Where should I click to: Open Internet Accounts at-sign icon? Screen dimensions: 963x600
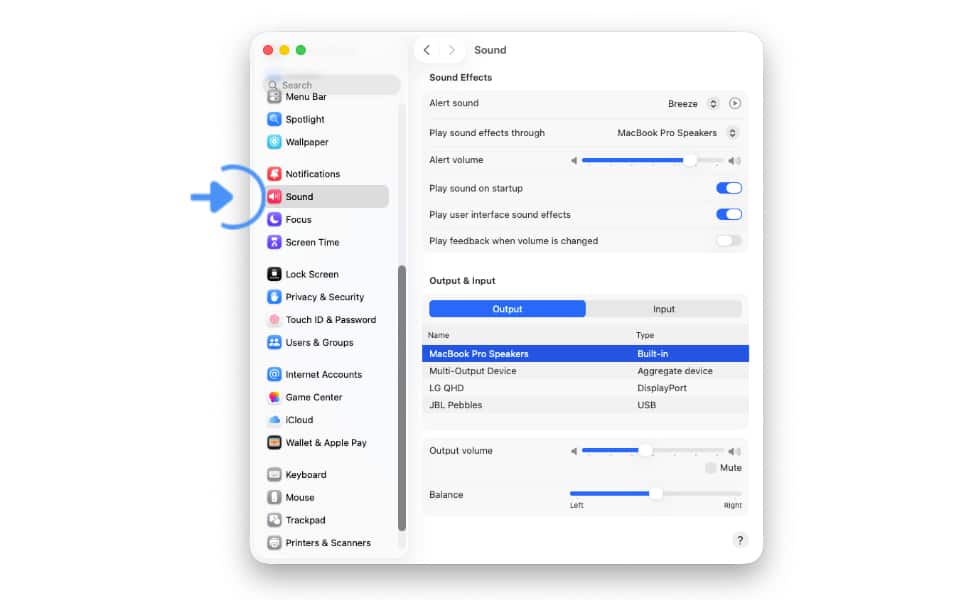274,374
